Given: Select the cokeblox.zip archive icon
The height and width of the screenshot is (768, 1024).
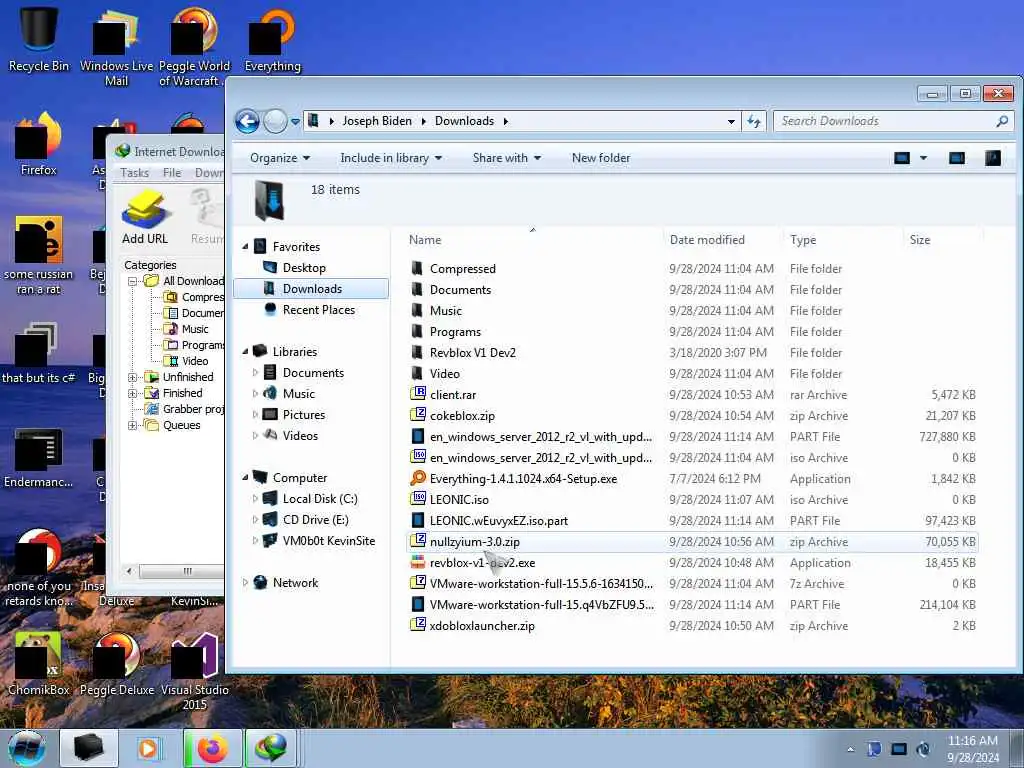Looking at the screenshot, I should (x=417, y=415).
